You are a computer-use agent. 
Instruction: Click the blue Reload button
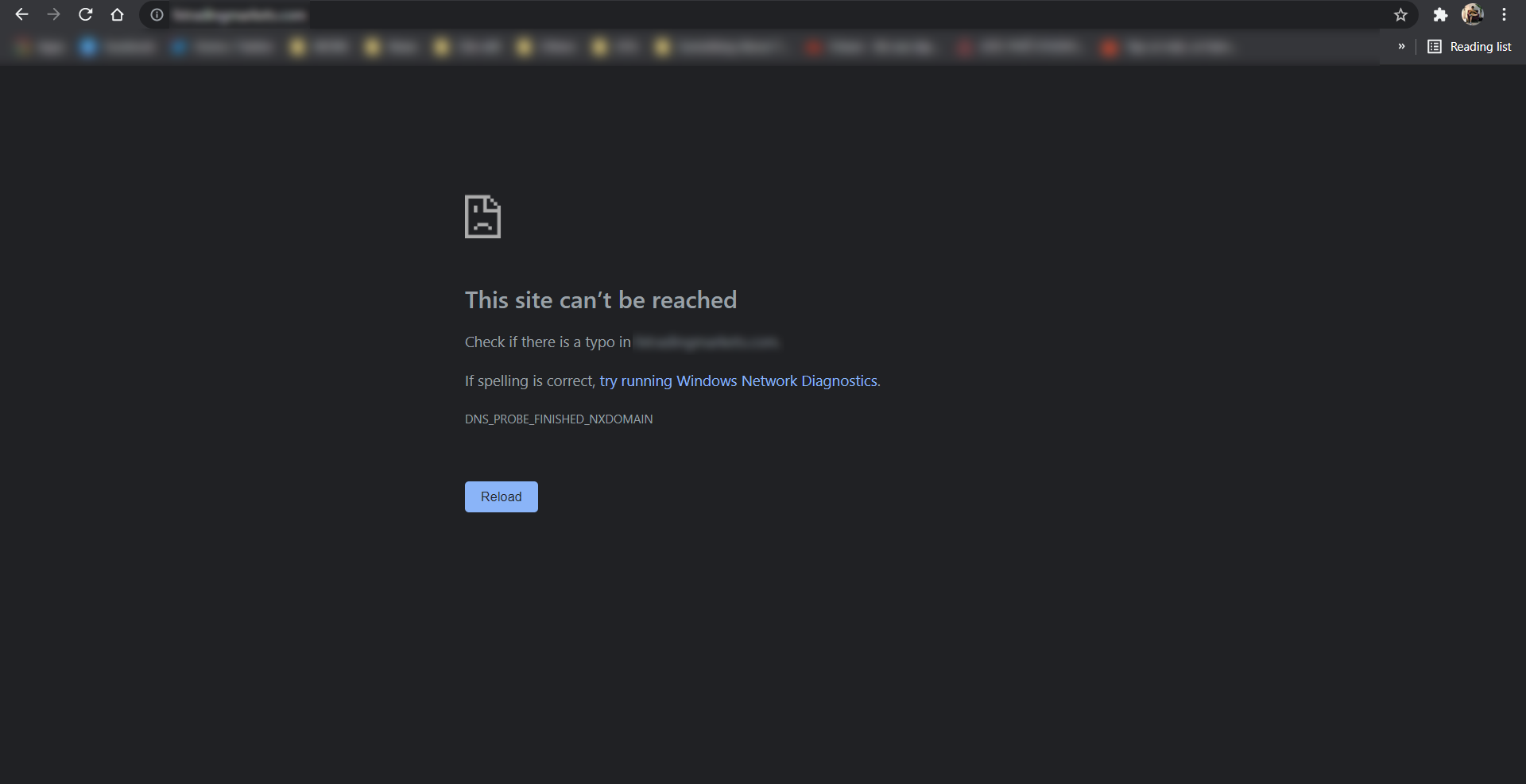point(501,496)
